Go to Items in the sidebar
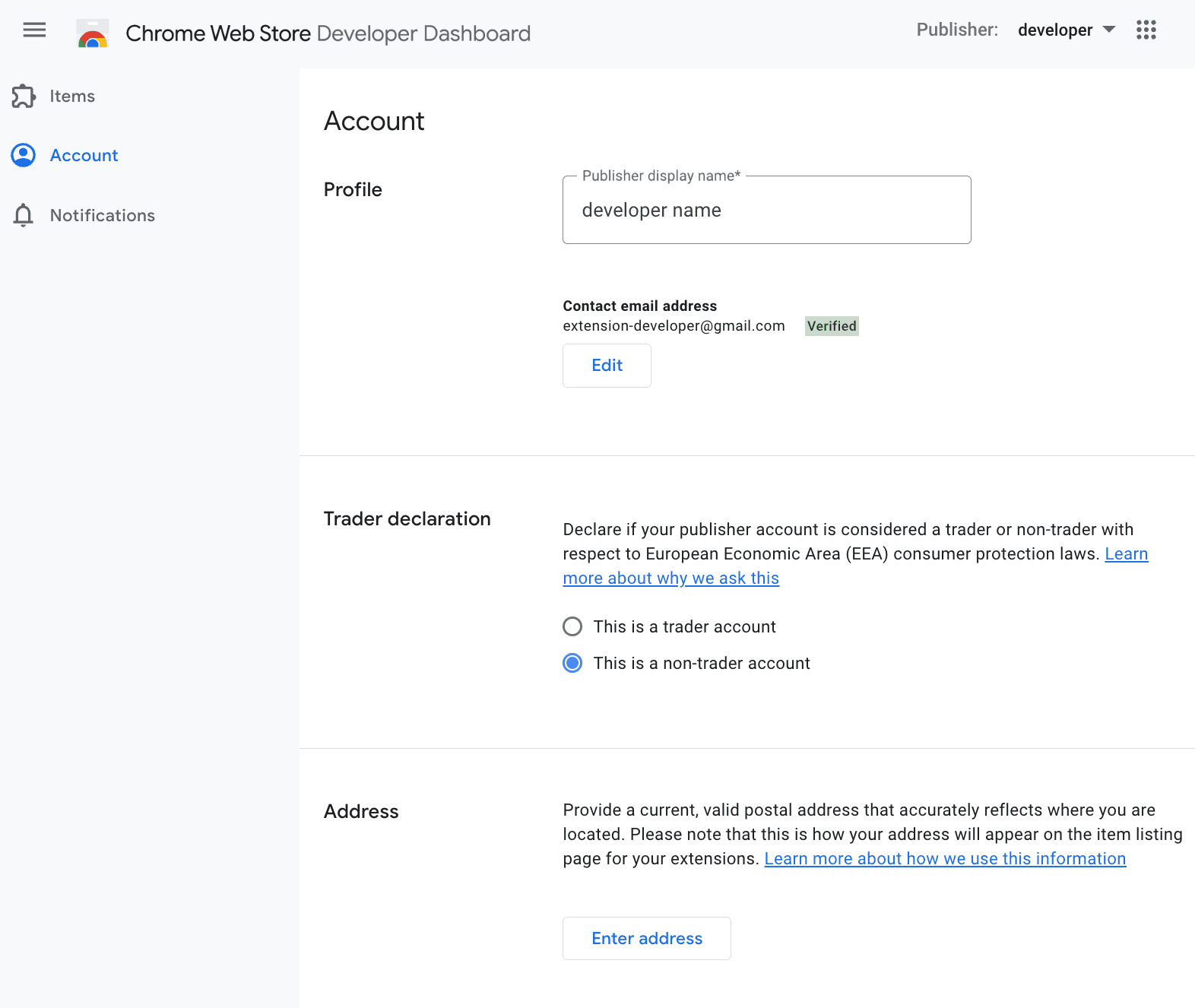Viewport: 1195px width, 1008px height. click(72, 97)
